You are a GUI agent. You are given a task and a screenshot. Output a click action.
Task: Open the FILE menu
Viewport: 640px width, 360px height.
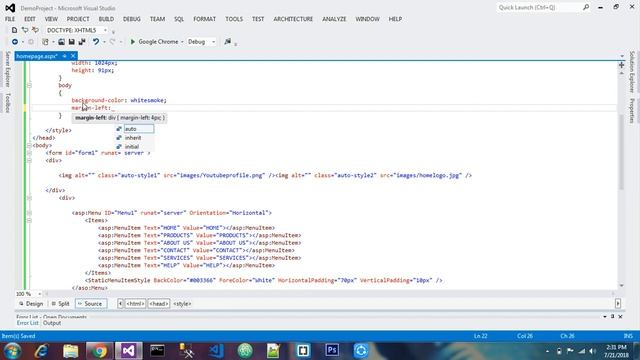(10, 19)
